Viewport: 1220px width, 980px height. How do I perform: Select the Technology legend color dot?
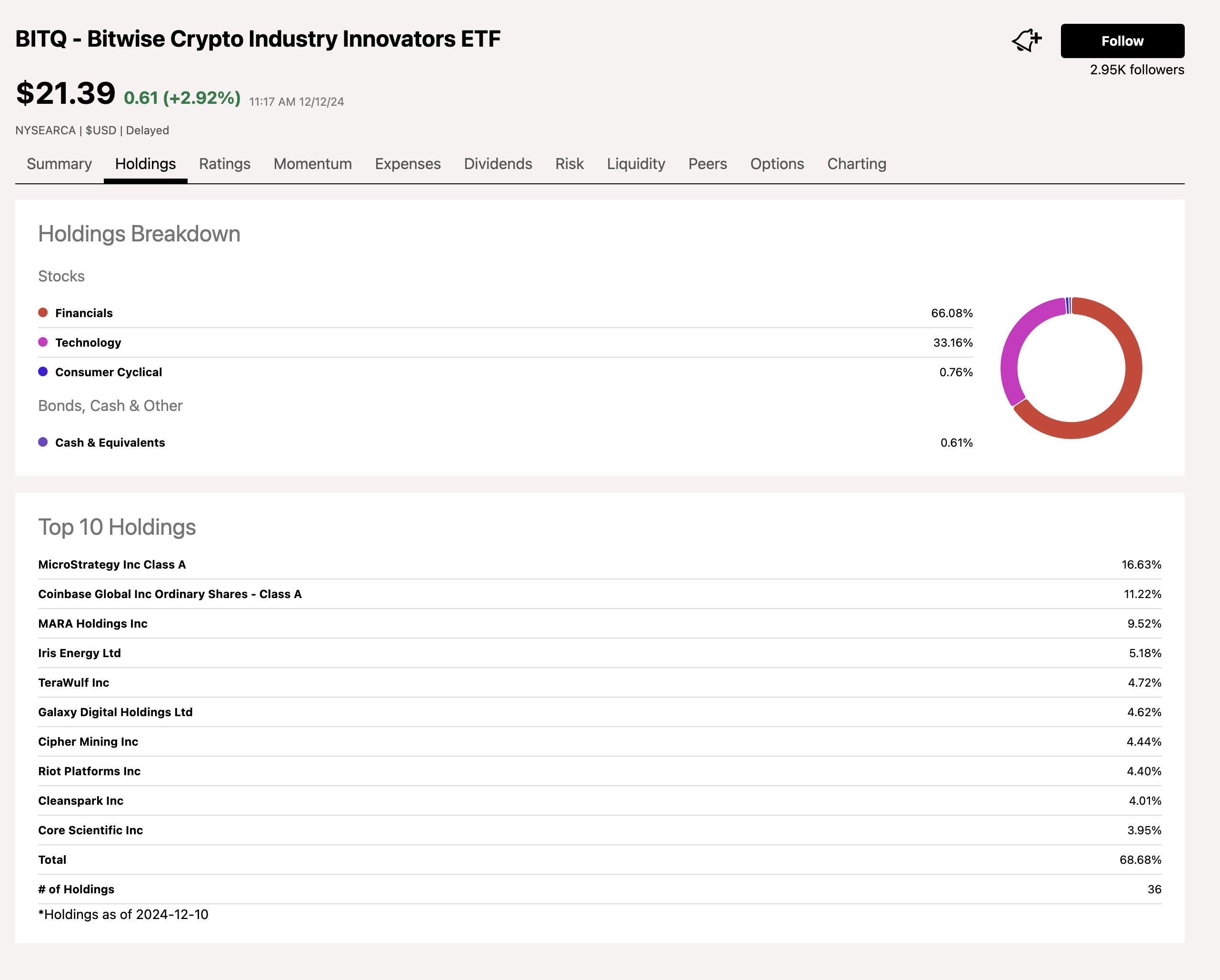[x=42, y=342]
